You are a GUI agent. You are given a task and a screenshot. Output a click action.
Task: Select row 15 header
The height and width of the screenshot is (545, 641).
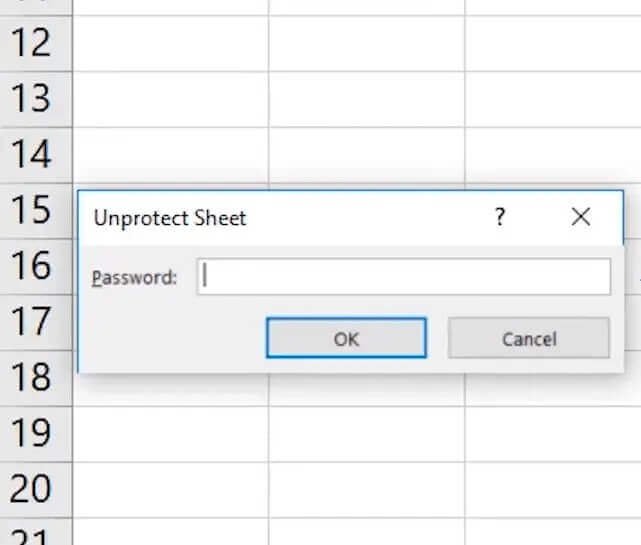[36, 211]
